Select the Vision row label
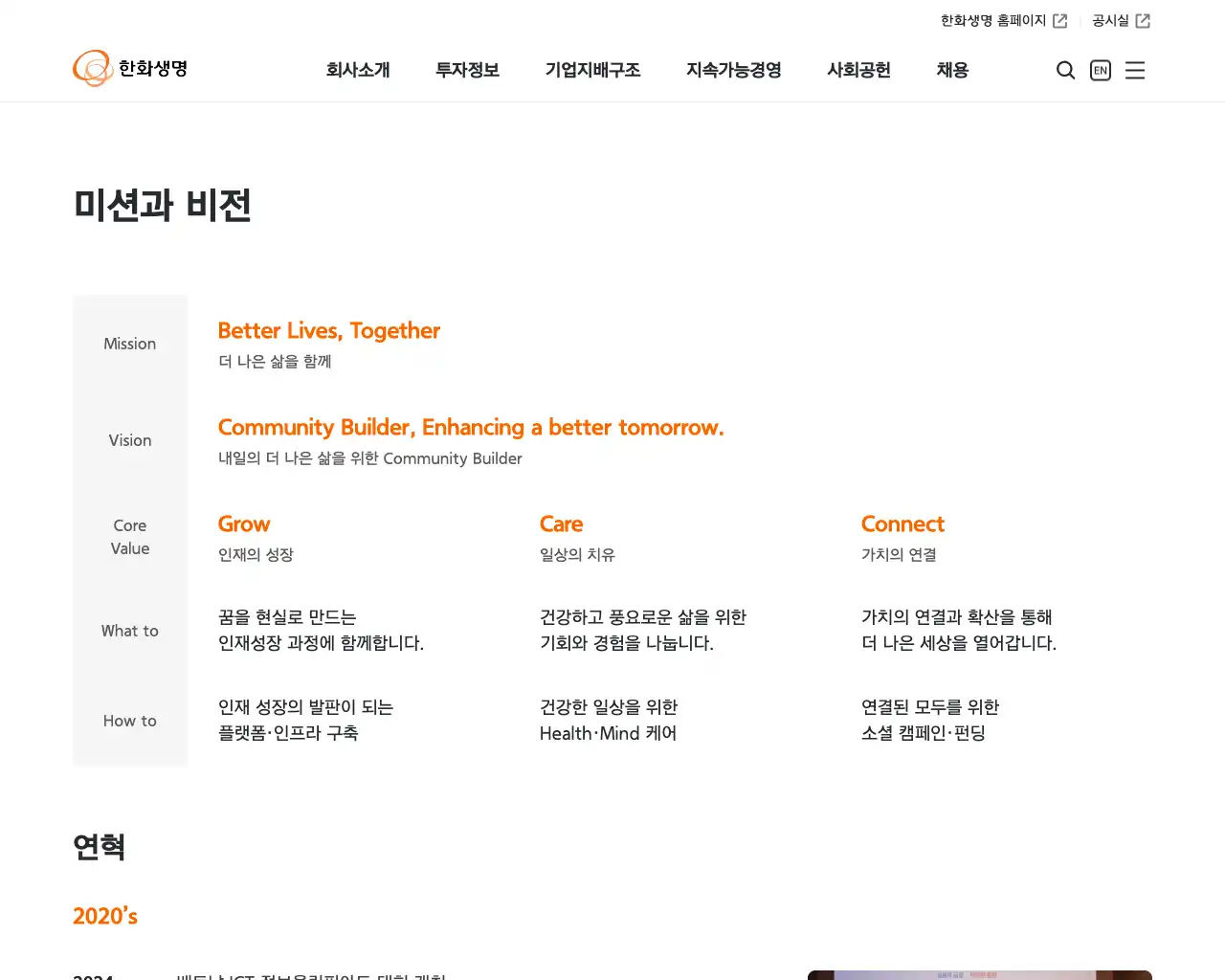The width and height of the screenshot is (1225, 980). (x=130, y=440)
